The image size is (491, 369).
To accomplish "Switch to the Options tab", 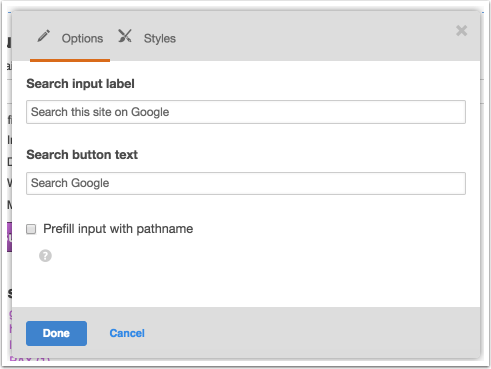I will click(x=70, y=38).
